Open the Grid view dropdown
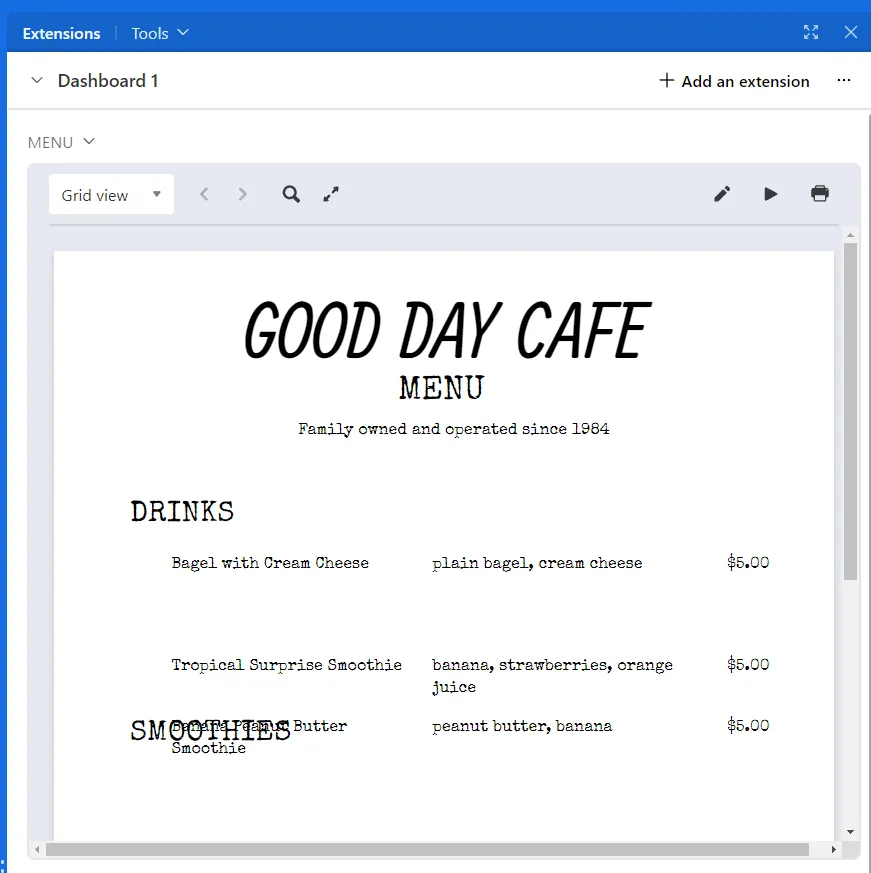The image size is (871, 873). (111, 195)
